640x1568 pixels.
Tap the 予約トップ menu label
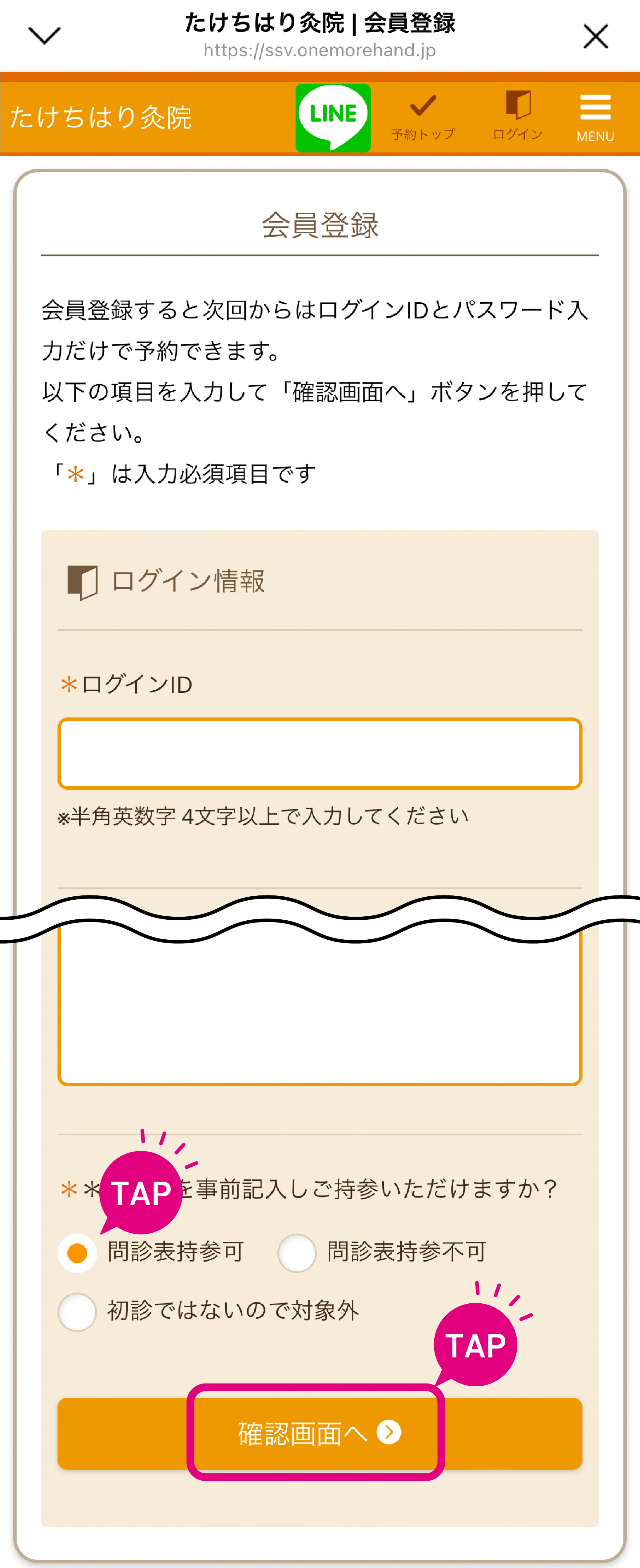coord(423,135)
